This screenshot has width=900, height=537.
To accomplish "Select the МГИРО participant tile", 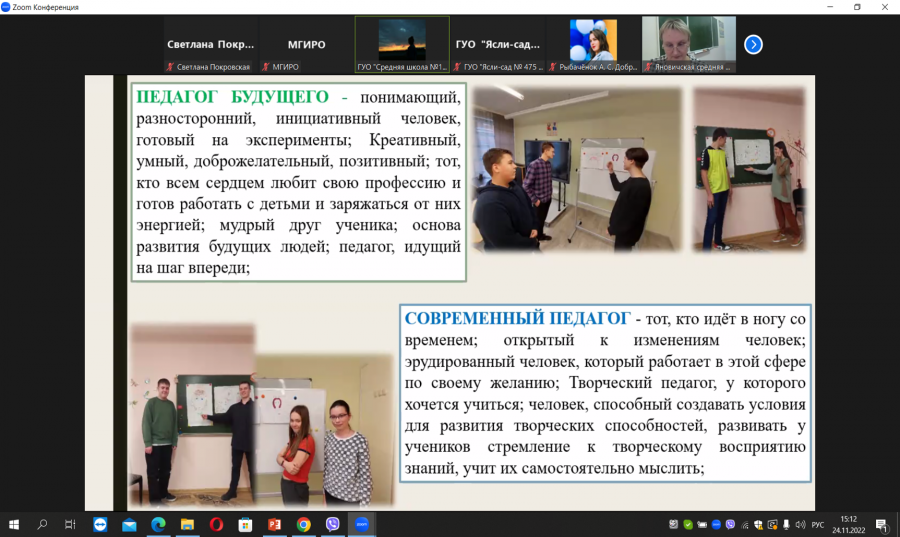I will pyautogui.click(x=306, y=45).
